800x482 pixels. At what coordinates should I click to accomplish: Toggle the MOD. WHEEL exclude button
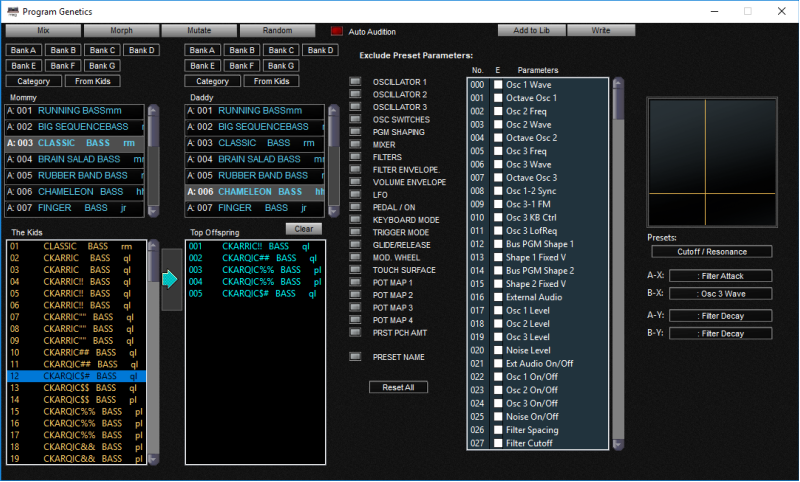(x=355, y=256)
